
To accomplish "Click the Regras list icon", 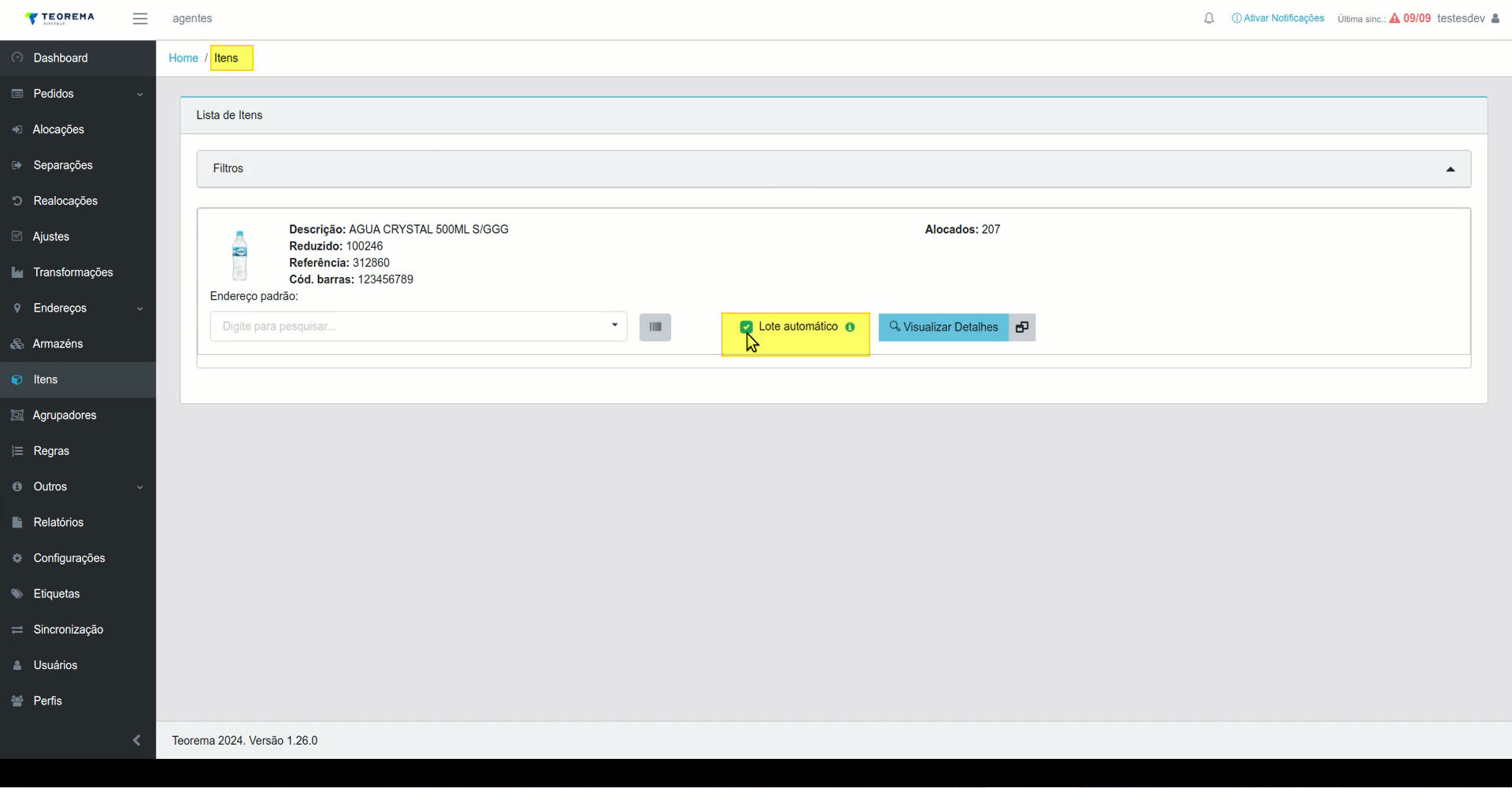I will [17, 451].
